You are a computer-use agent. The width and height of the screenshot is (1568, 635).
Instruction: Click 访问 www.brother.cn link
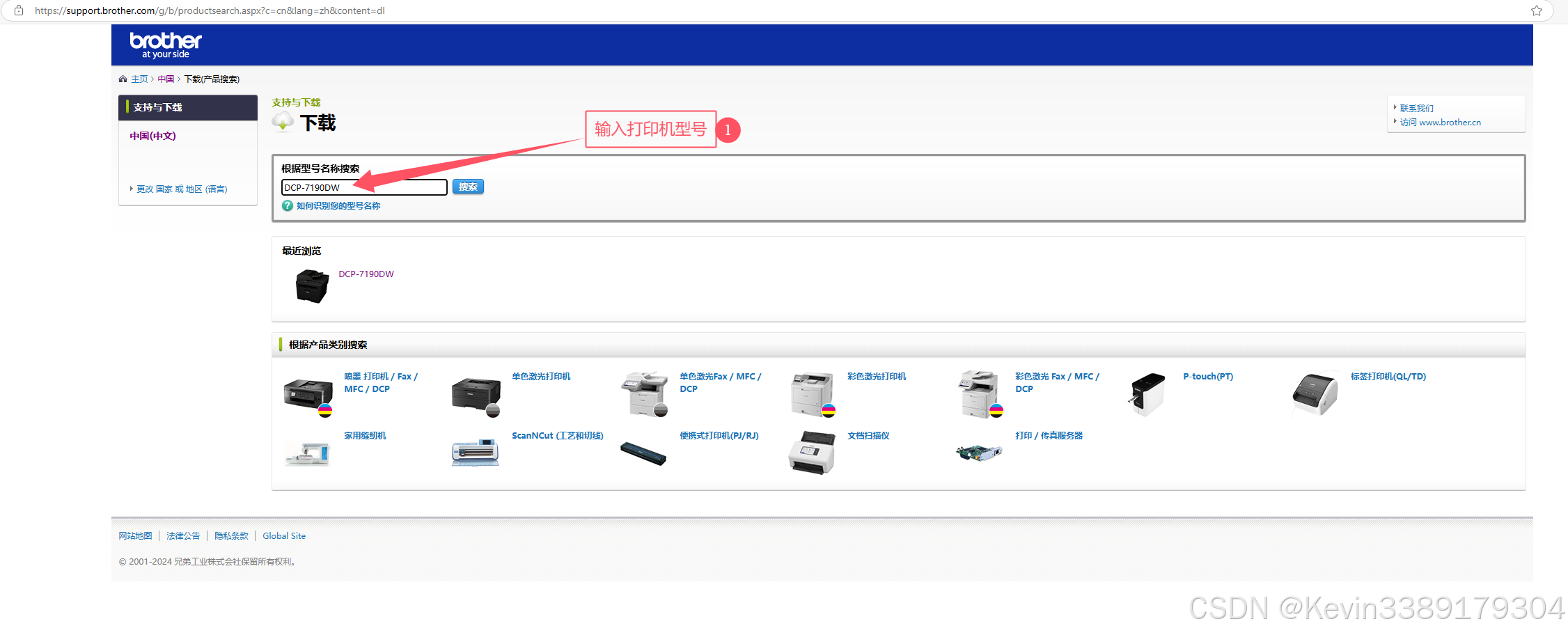1440,123
